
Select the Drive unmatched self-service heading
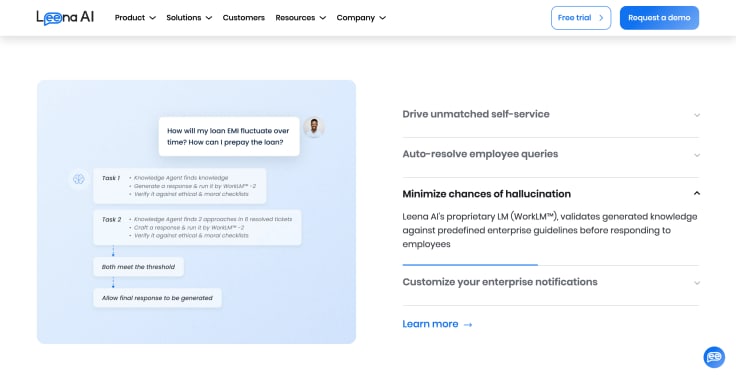click(x=476, y=114)
